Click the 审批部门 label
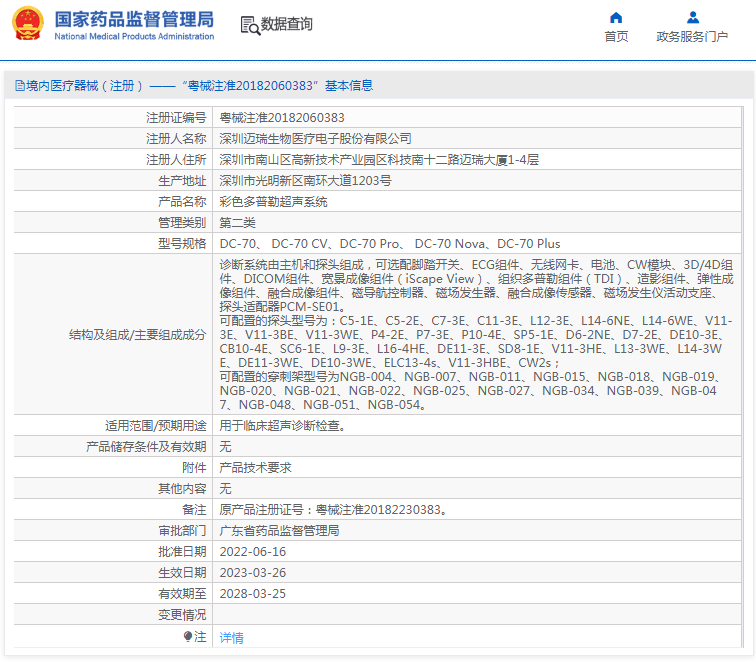This screenshot has width=756, height=662. pyautogui.click(x=182, y=531)
